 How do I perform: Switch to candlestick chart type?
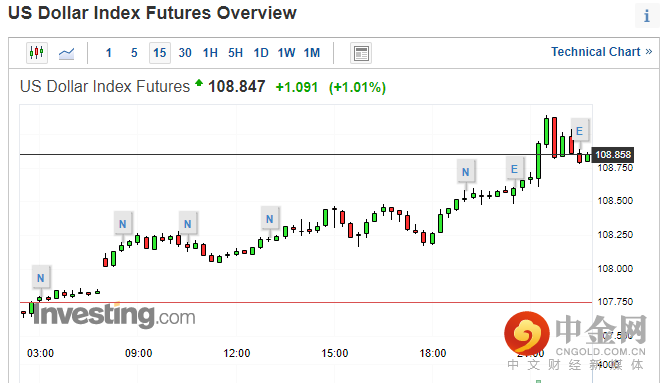coord(37,53)
